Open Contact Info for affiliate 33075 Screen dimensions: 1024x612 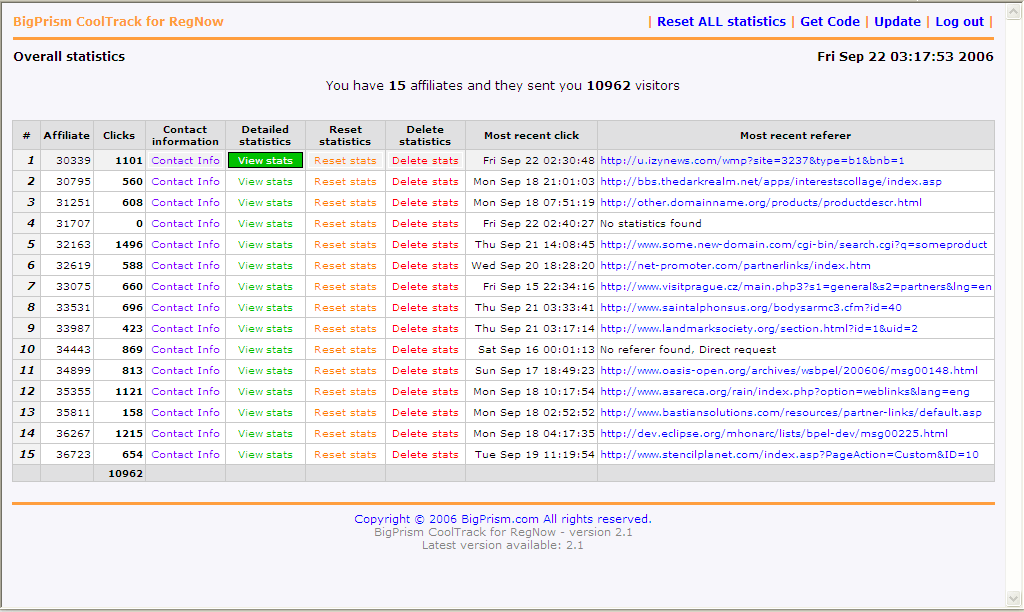[x=185, y=286]
